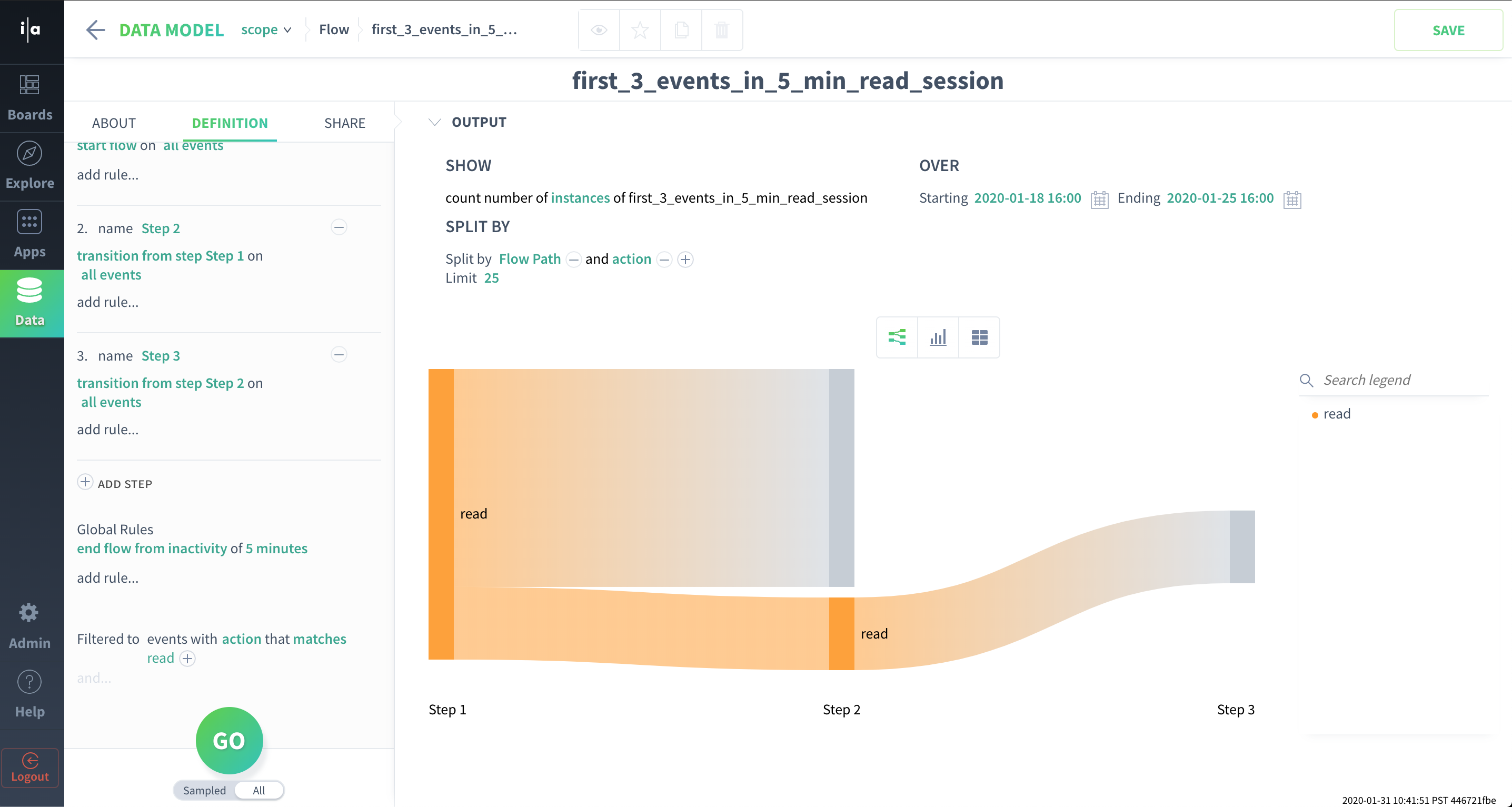Collapse the OUTPUT section chevron

click(x=434, y=122)
